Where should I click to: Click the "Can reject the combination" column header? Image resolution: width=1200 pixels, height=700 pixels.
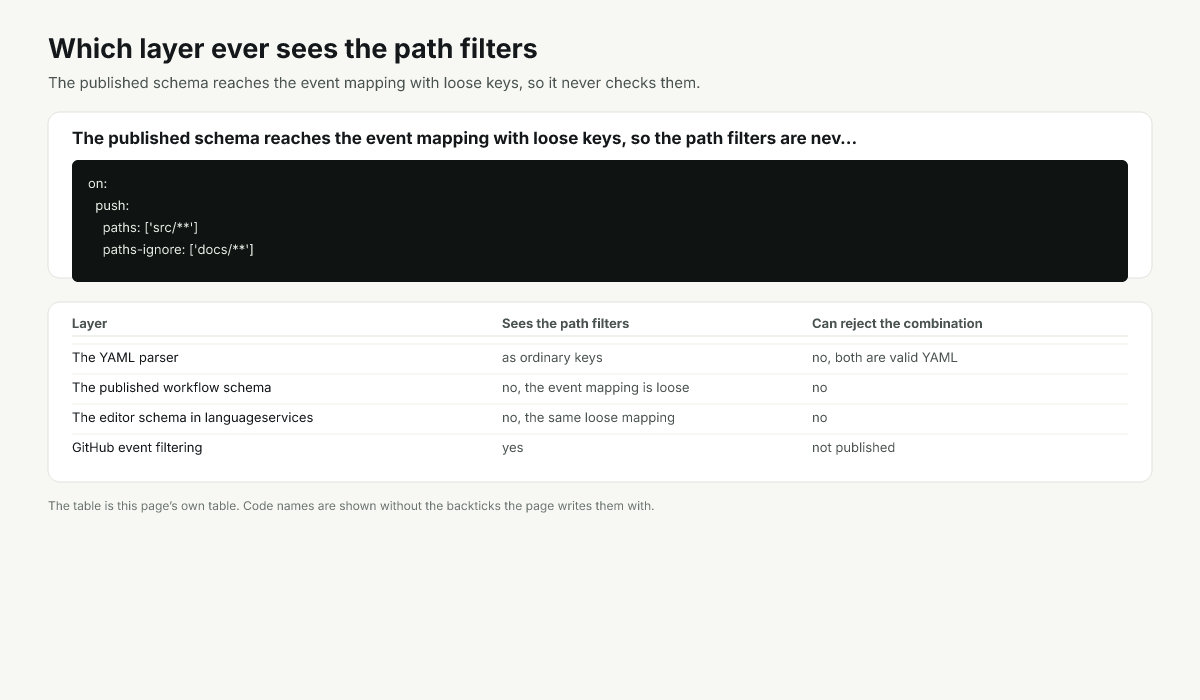coord(897,324)
